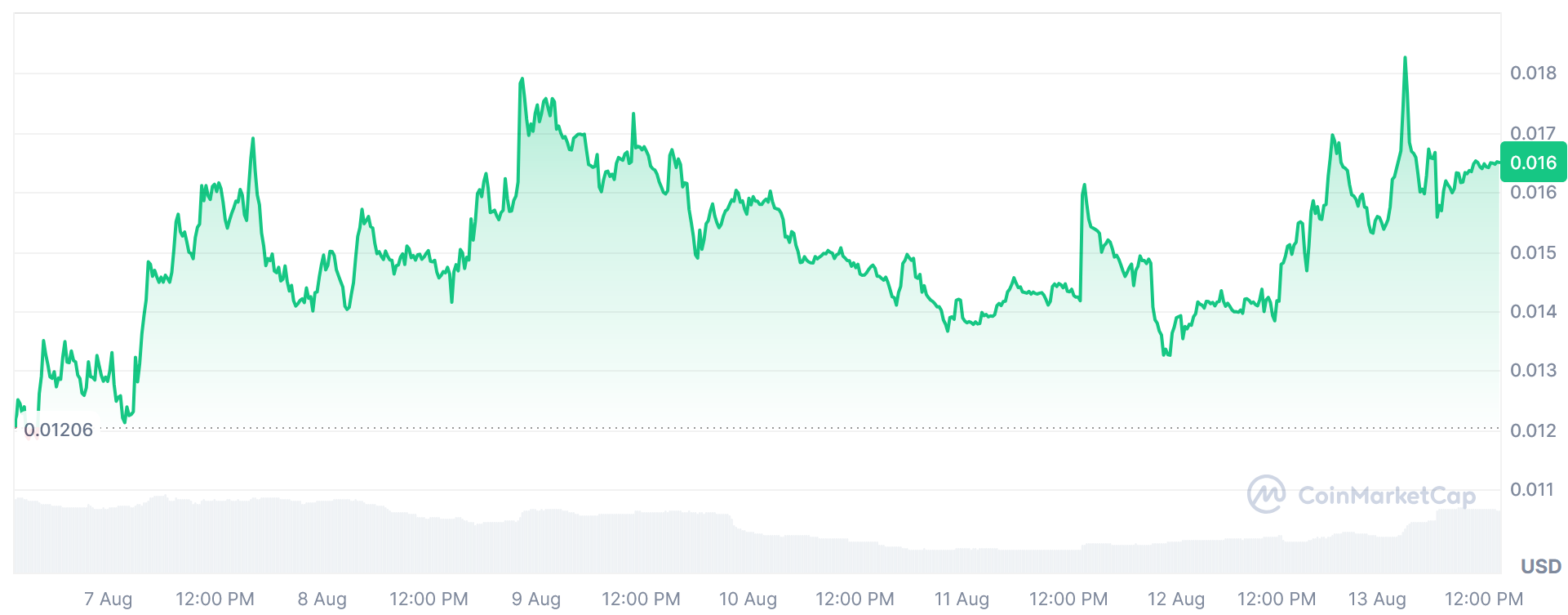The width and height of the screenshot is (1568, 615).
Task: Click the highest price spike on 13 Aug
Action: pyautogui.click(x=1405, y=58)
